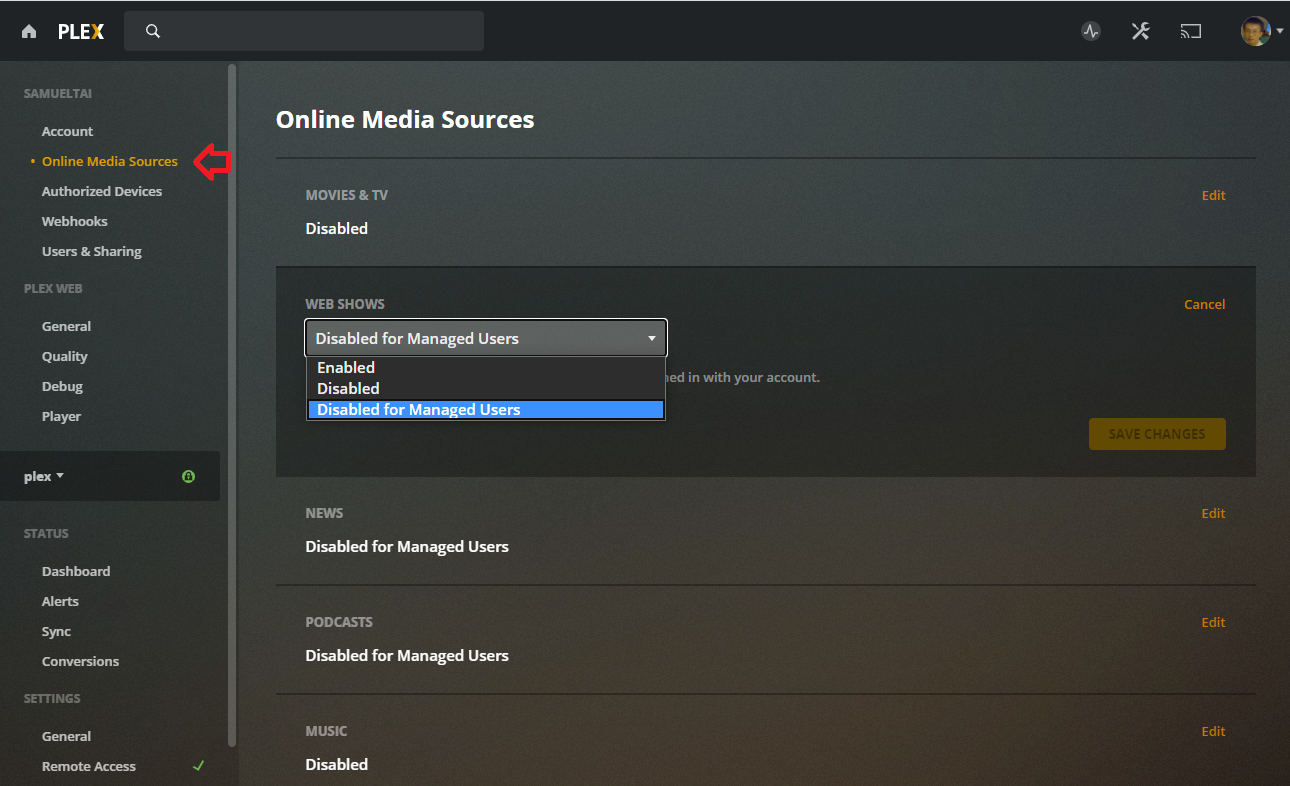Image resolution: width=1290 pixels, height=786 pixels.
Task: Open Settings wrench and screwdriver icon
Action: (x=1141, y=31)
